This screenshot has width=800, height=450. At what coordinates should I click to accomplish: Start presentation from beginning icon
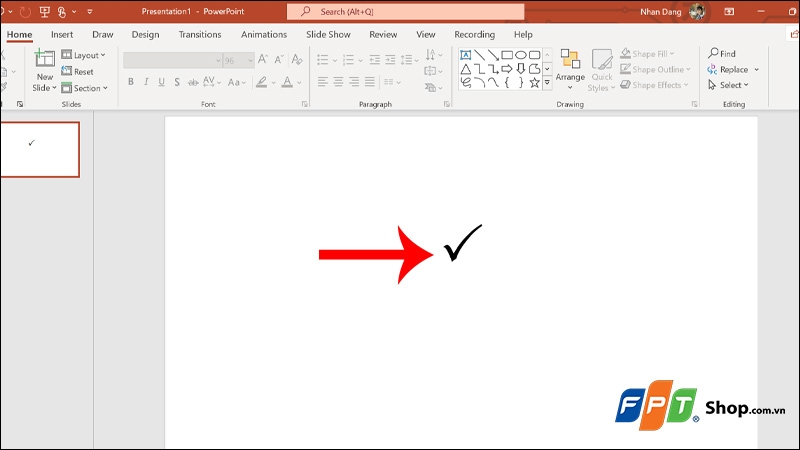click(x=44, y=11)
